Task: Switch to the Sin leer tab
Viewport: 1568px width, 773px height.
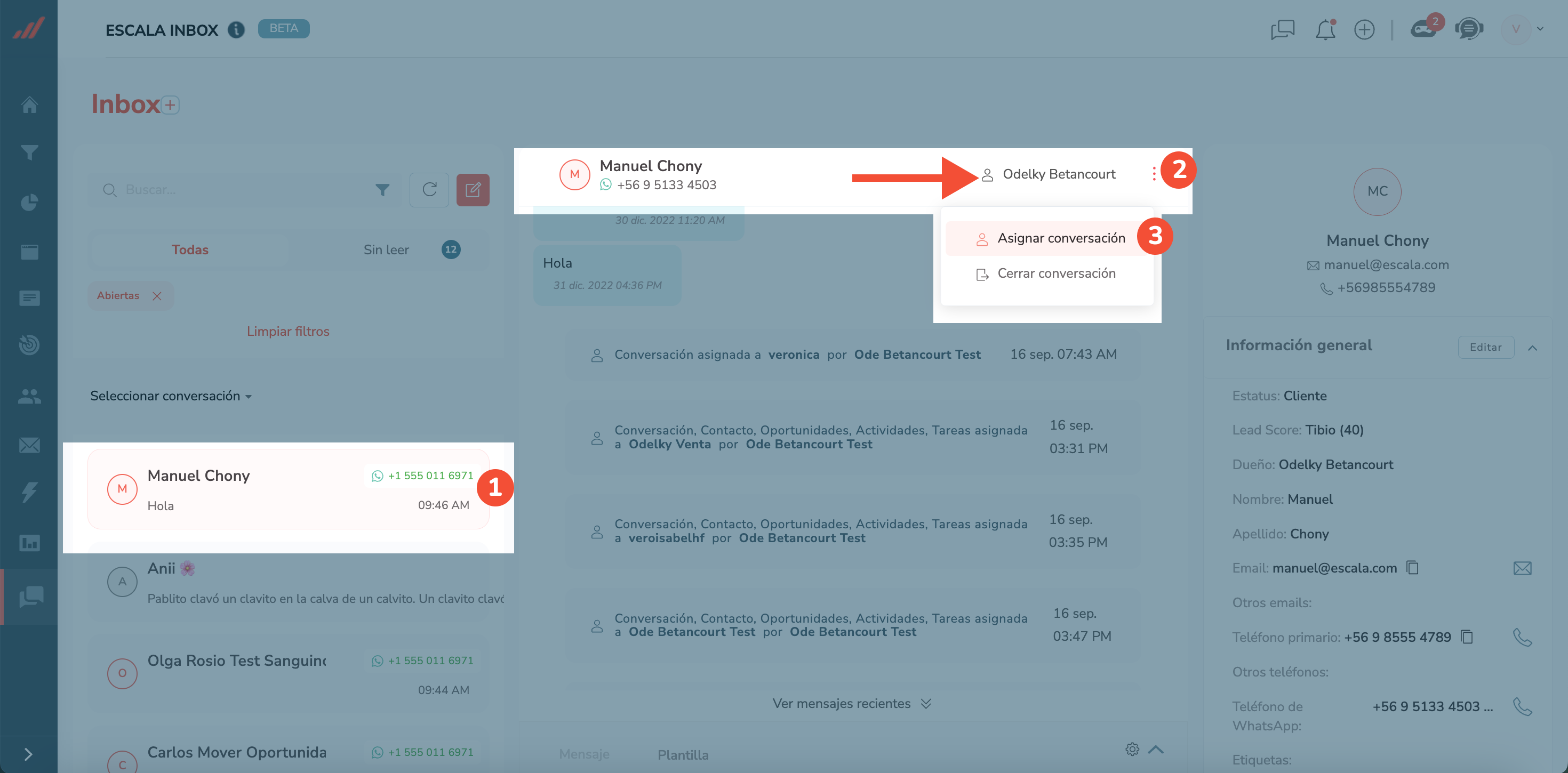Action: coord(386,249)
